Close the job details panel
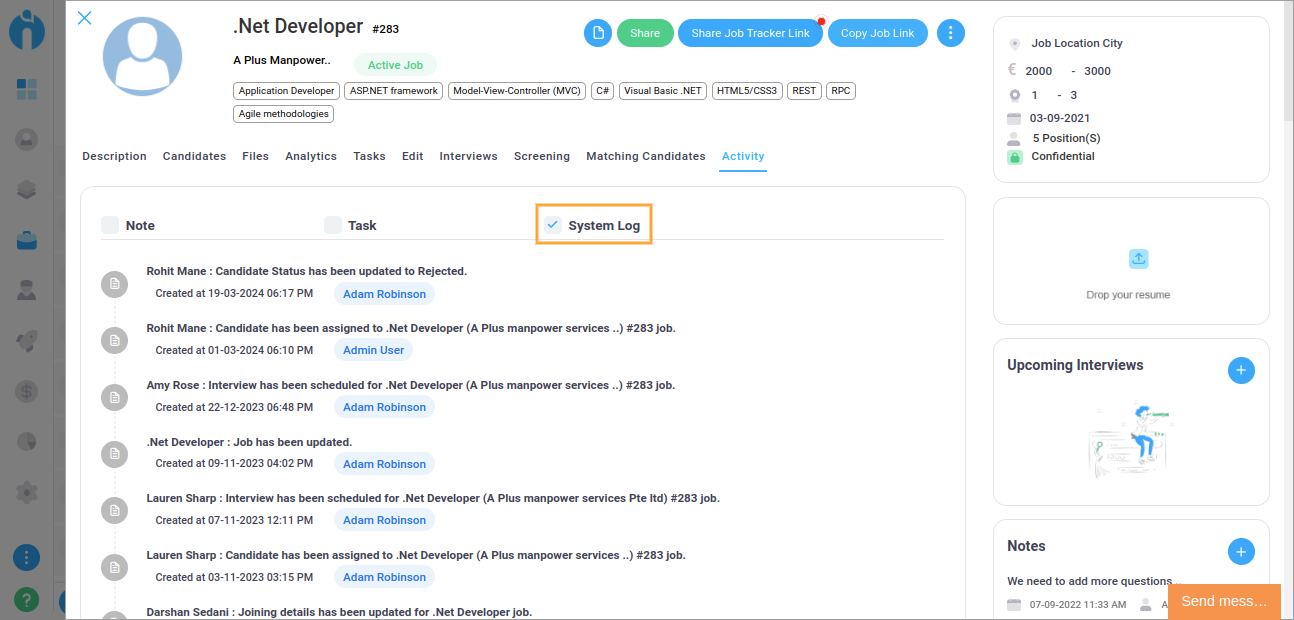Image resolution: width=1294 pixels, height=620 pixels. (85, 18)
